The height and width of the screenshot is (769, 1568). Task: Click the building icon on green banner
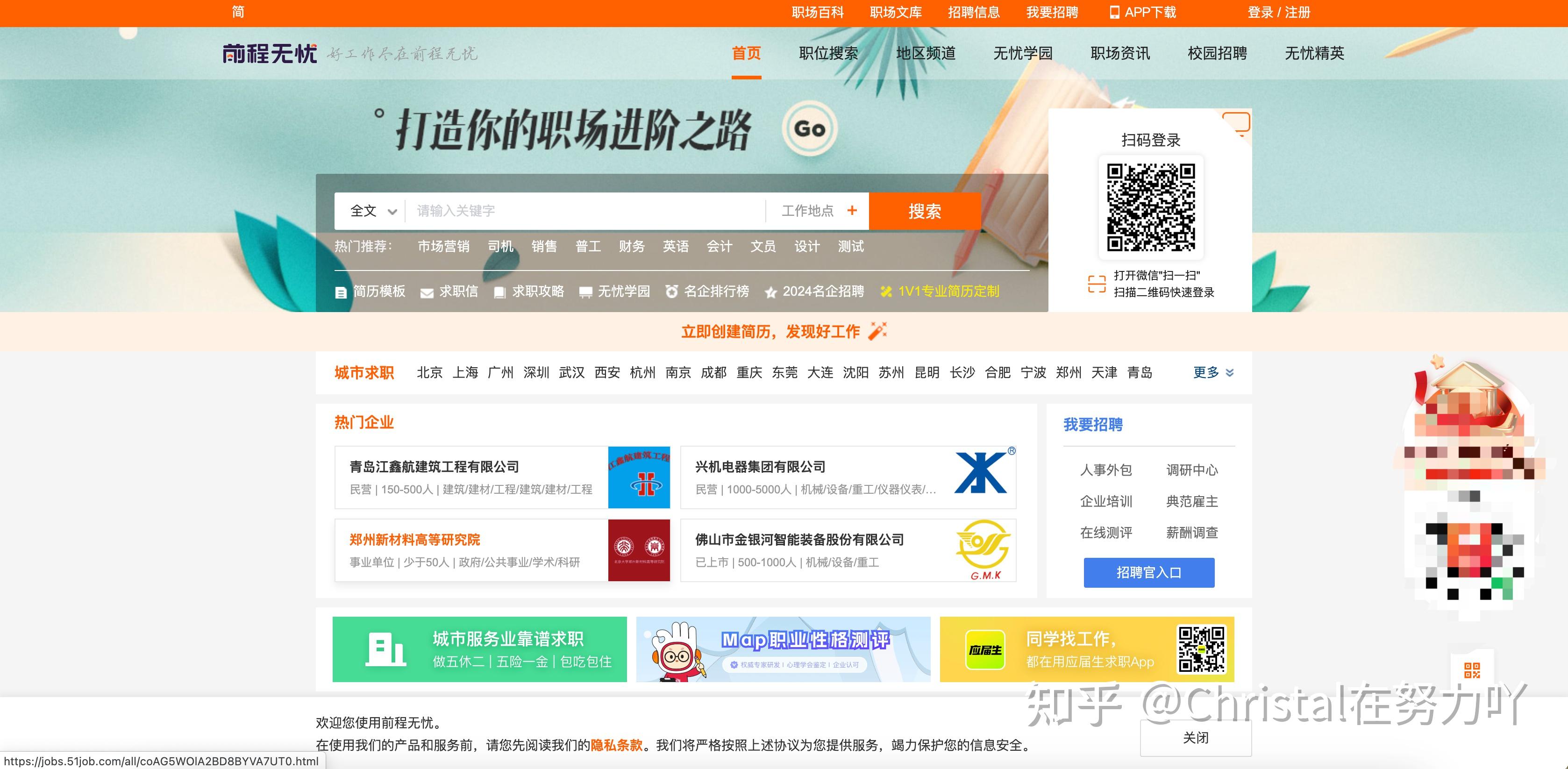[x=385, y=649]
